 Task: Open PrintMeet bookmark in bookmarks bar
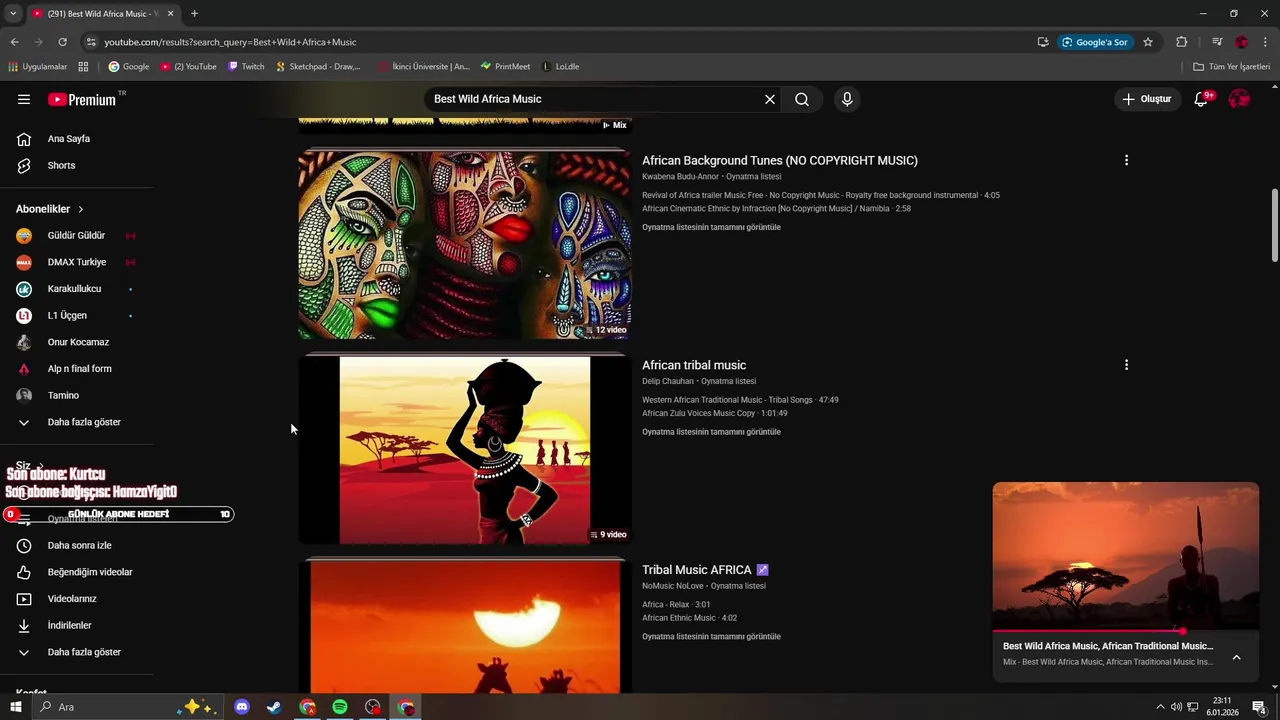(505, 67)
